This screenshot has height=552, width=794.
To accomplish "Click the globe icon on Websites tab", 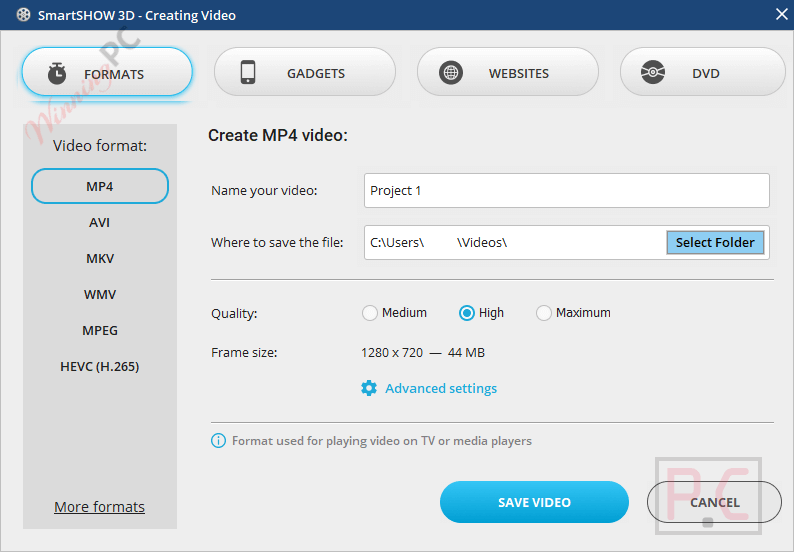I will click(x=451, y=73).
